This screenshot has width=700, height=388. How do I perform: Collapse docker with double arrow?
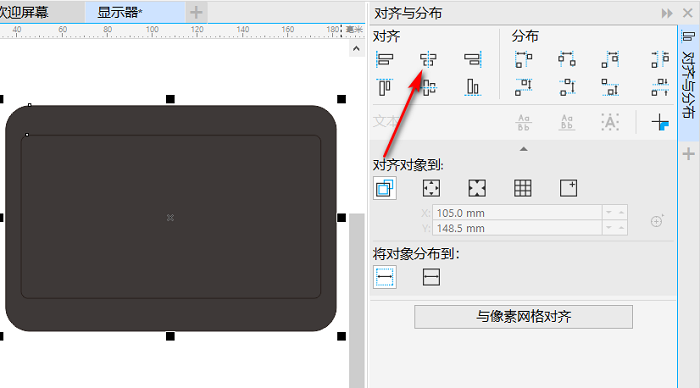[667, 13]
